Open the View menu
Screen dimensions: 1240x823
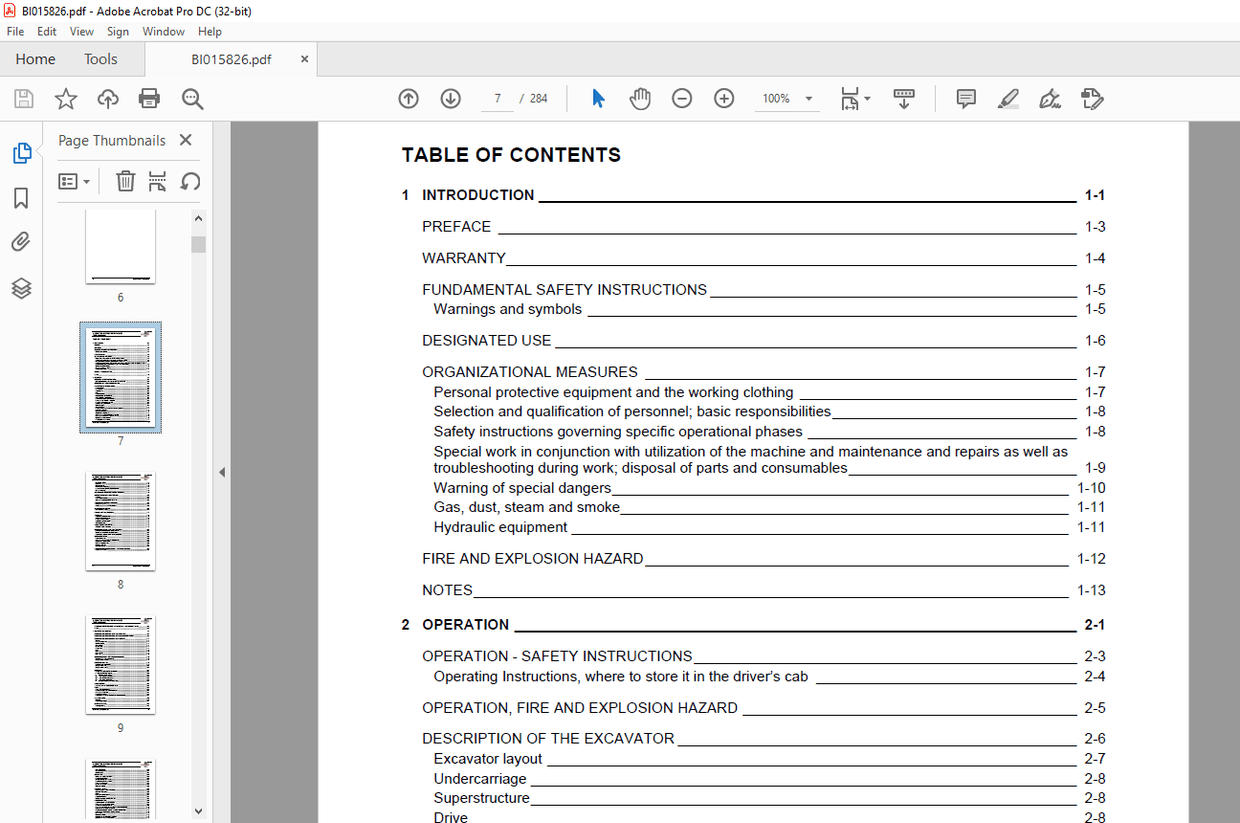pyautogui.click(x=82, y=31)
